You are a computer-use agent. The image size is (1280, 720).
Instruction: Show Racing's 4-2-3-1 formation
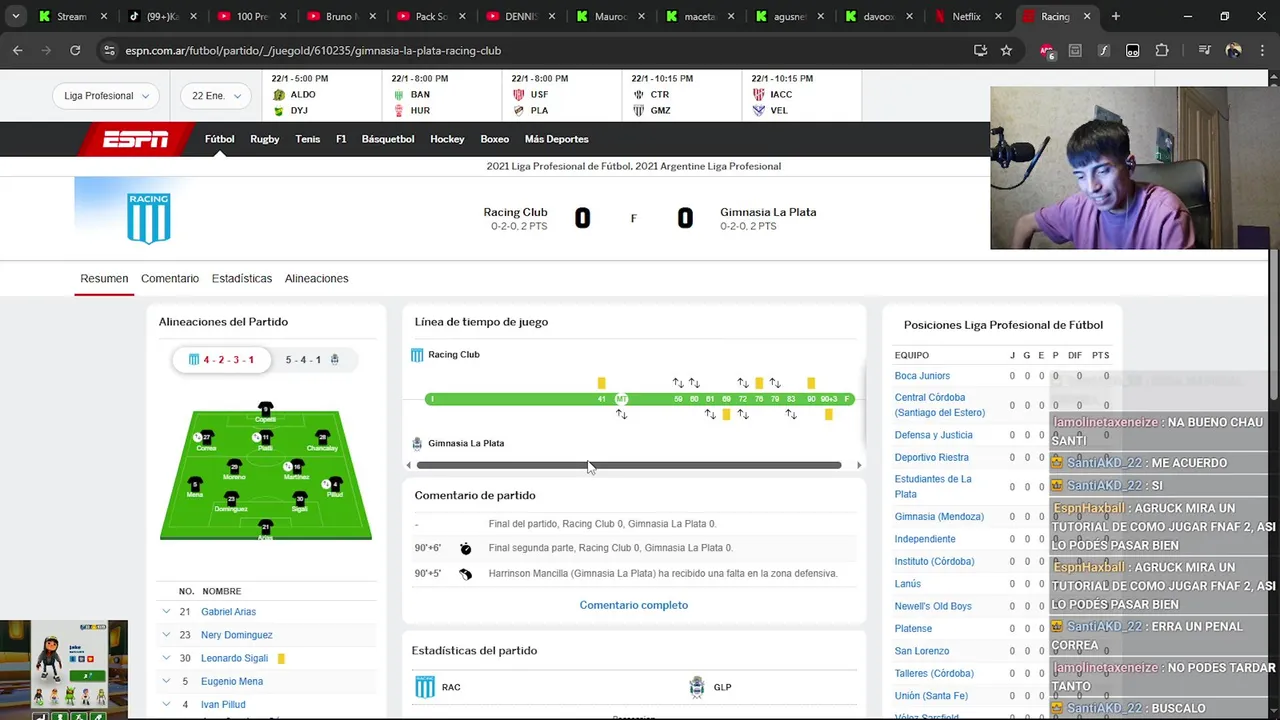[221, 359]
